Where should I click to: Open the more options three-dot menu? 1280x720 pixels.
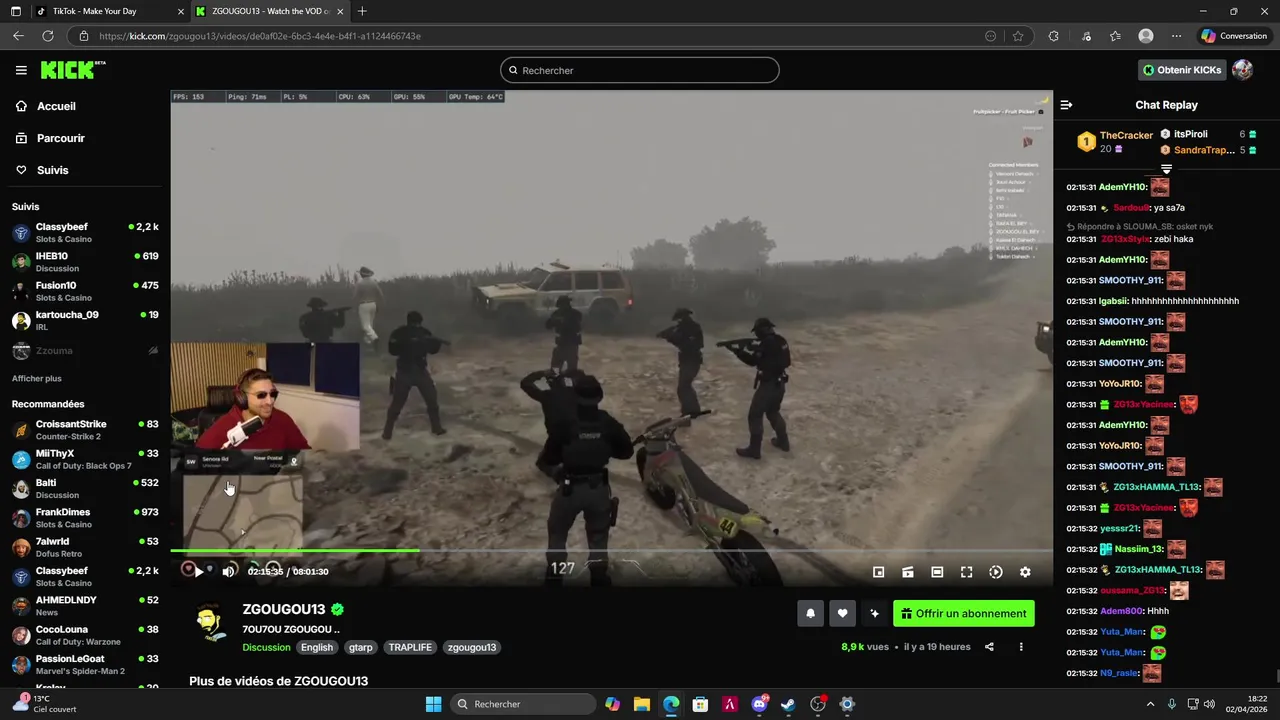[x=1021, y=647]
